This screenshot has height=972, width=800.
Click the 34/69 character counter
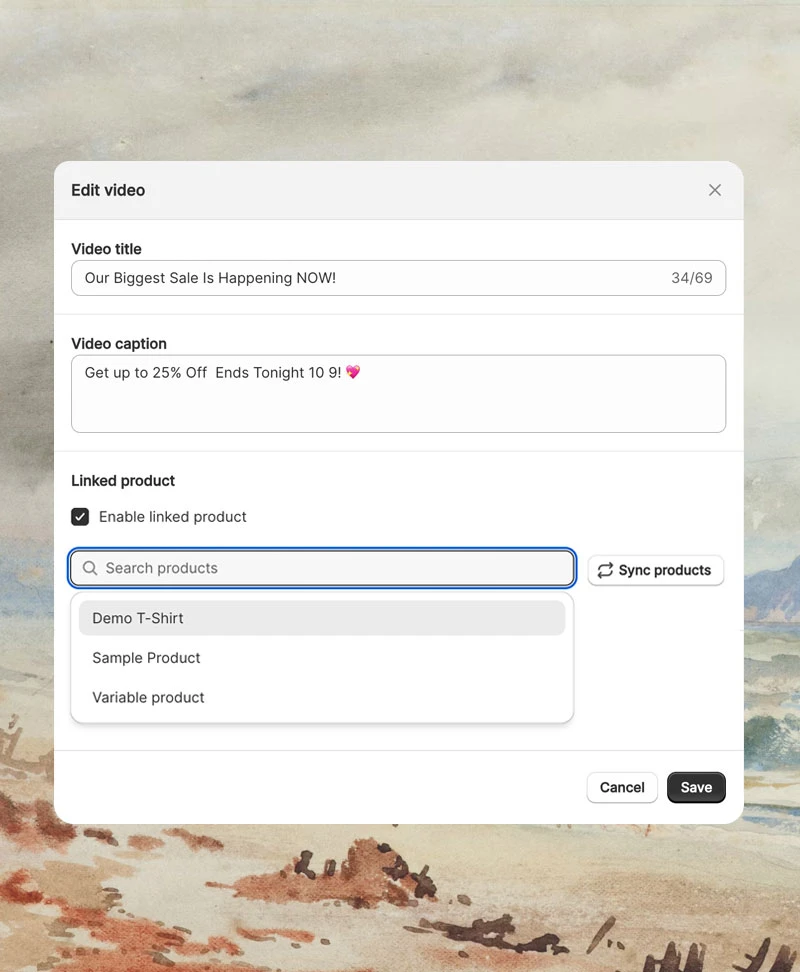(x=692, y=278)
